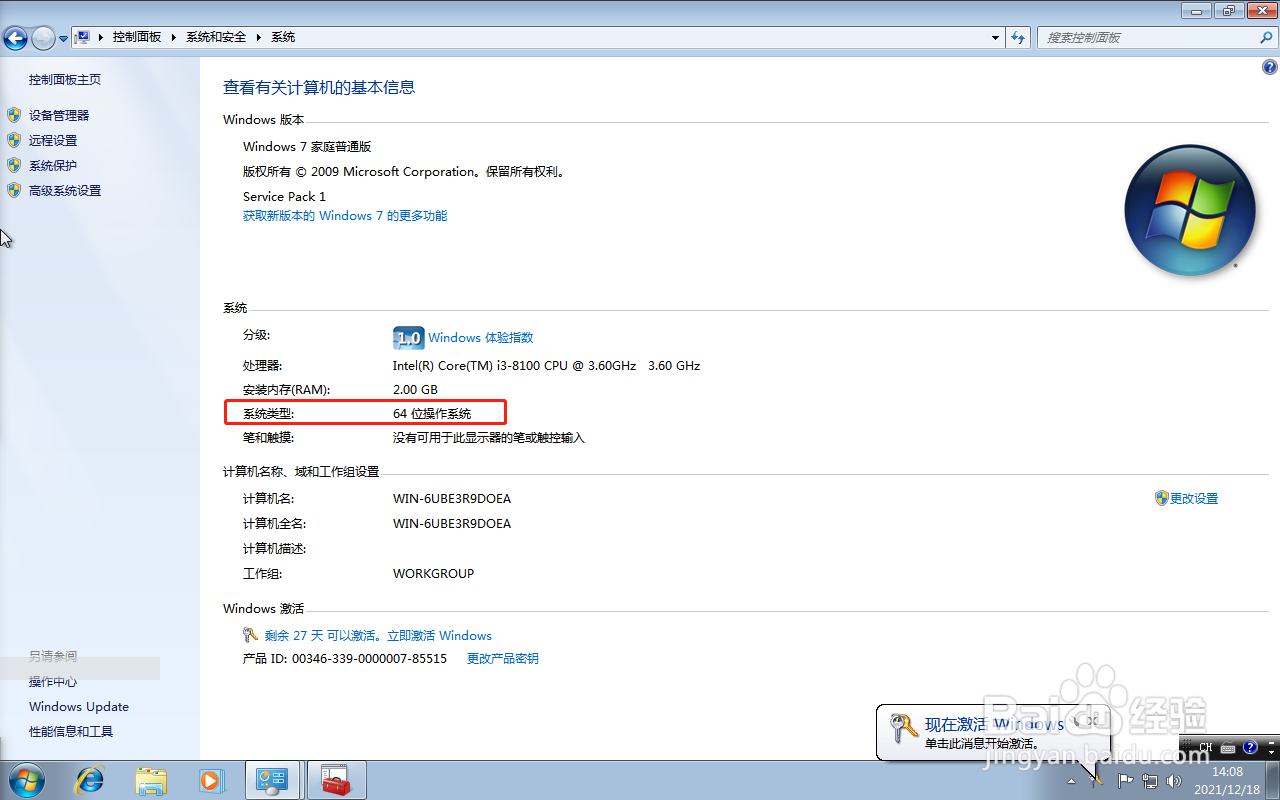Click the network tray icon

pos(1150,780)
